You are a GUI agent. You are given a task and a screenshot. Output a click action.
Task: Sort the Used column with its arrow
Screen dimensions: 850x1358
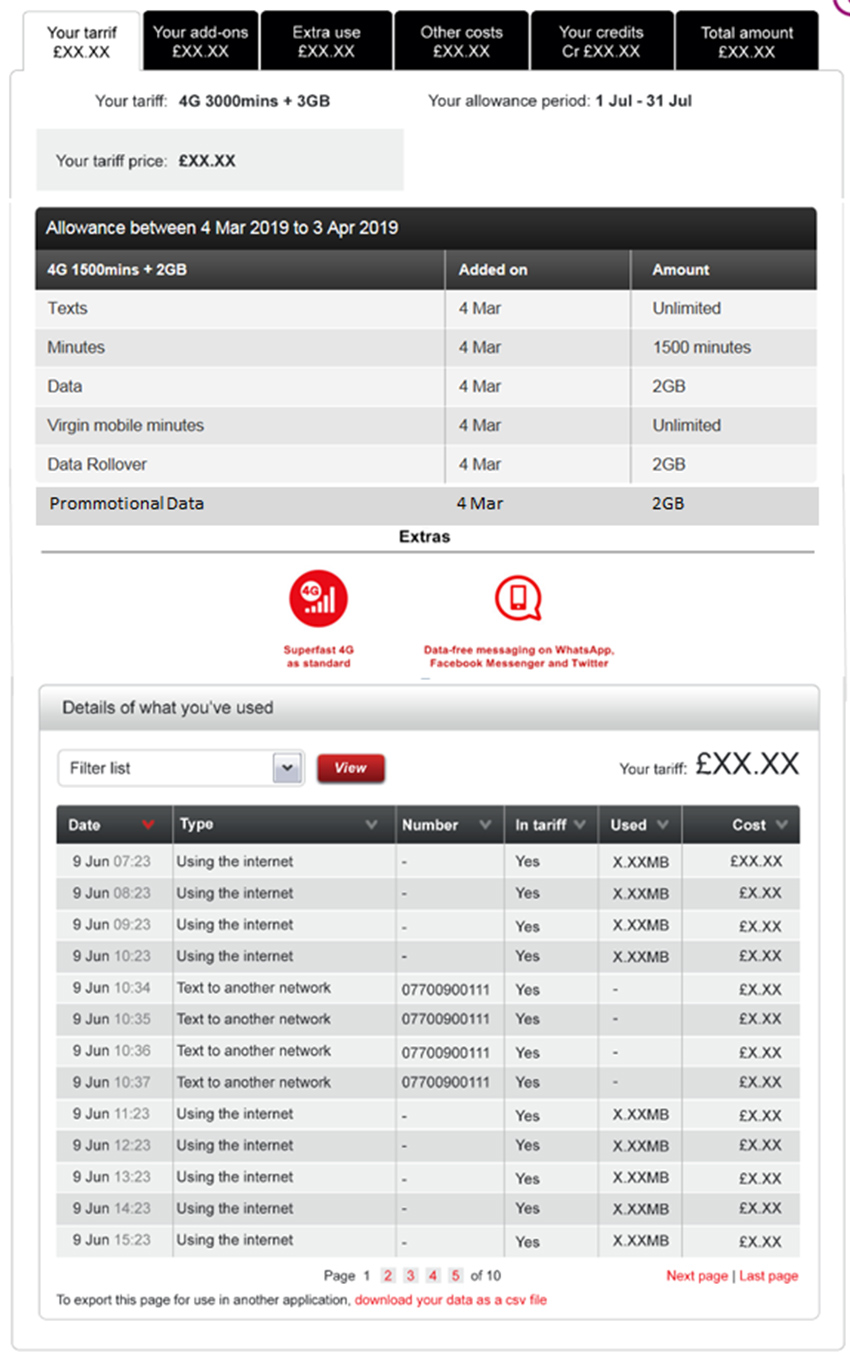662,825
